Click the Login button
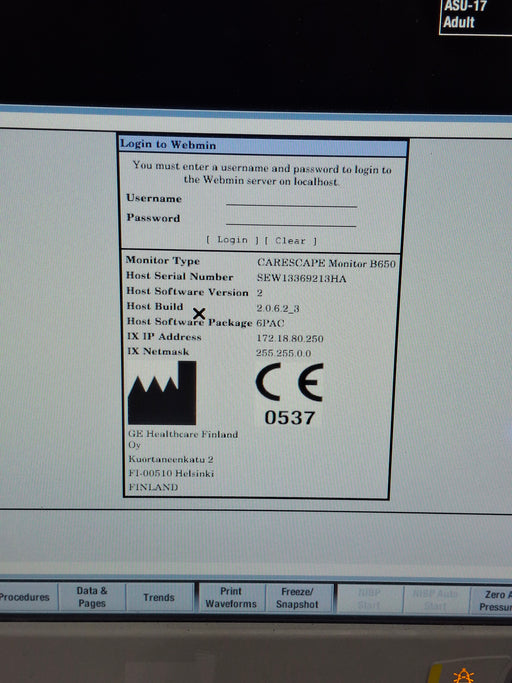This screenshot has width=512, height=683. pos(232,240)
